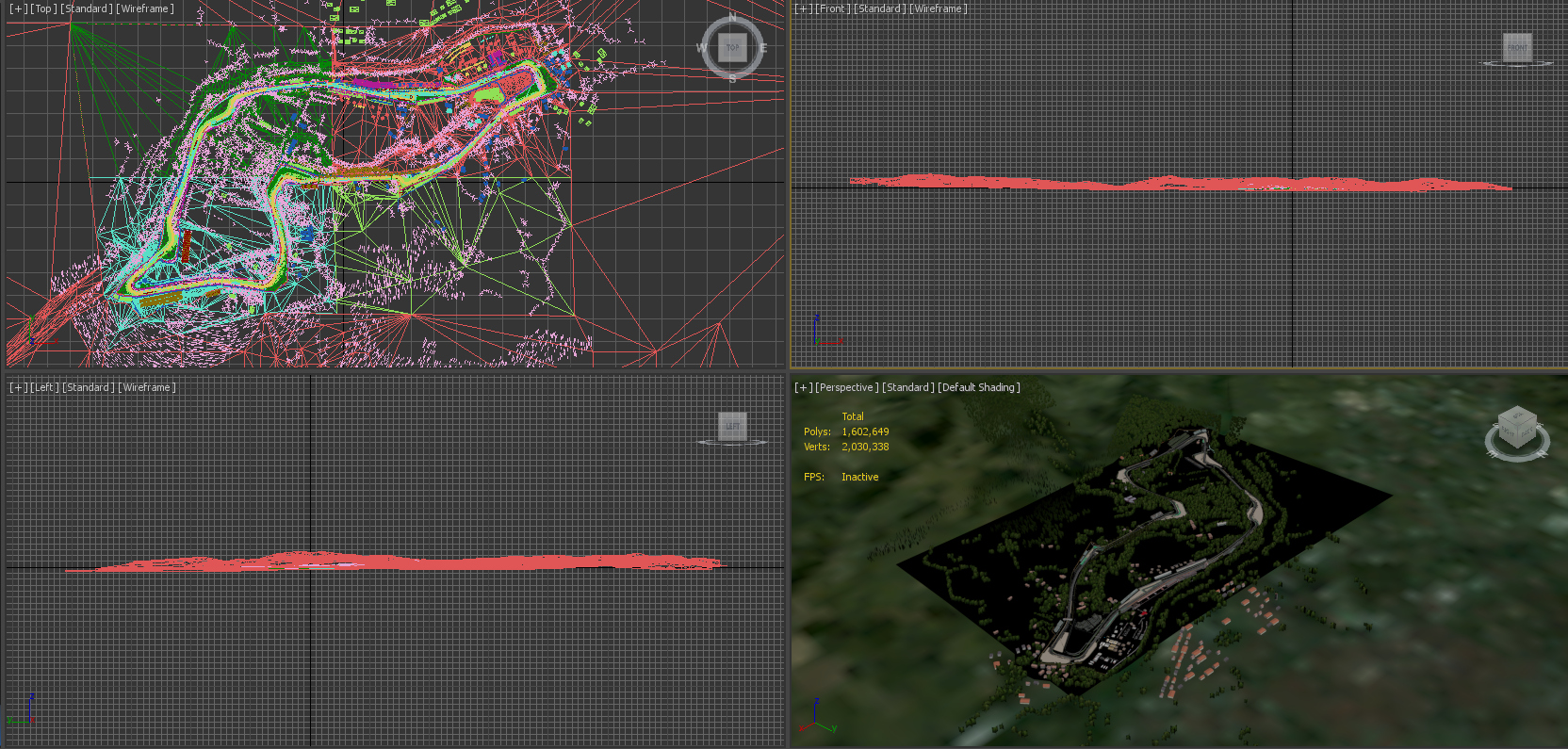Click the Perspective viewport ViewCube
1568x749 pixels.
coord(1517,431)
